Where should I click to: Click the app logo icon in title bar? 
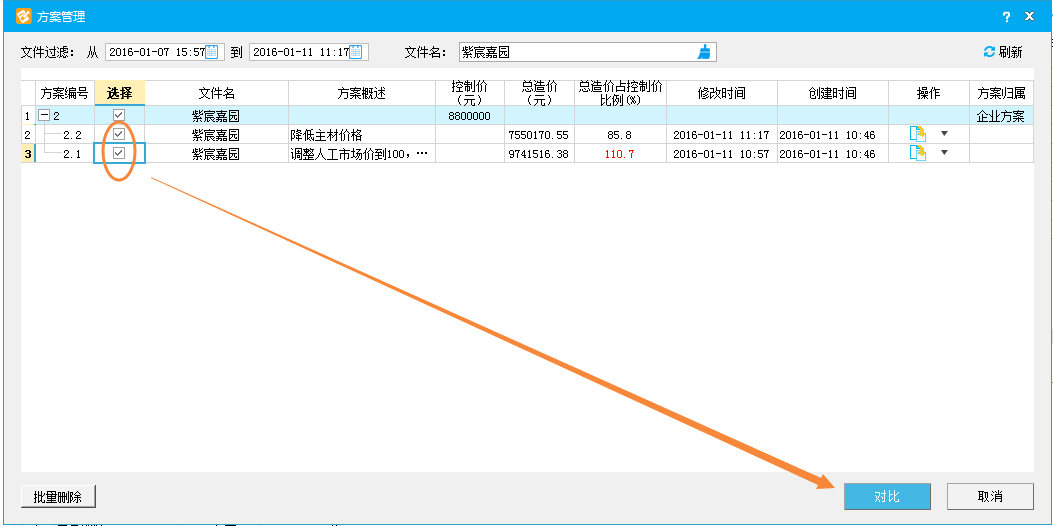click(x=23, y=16)
